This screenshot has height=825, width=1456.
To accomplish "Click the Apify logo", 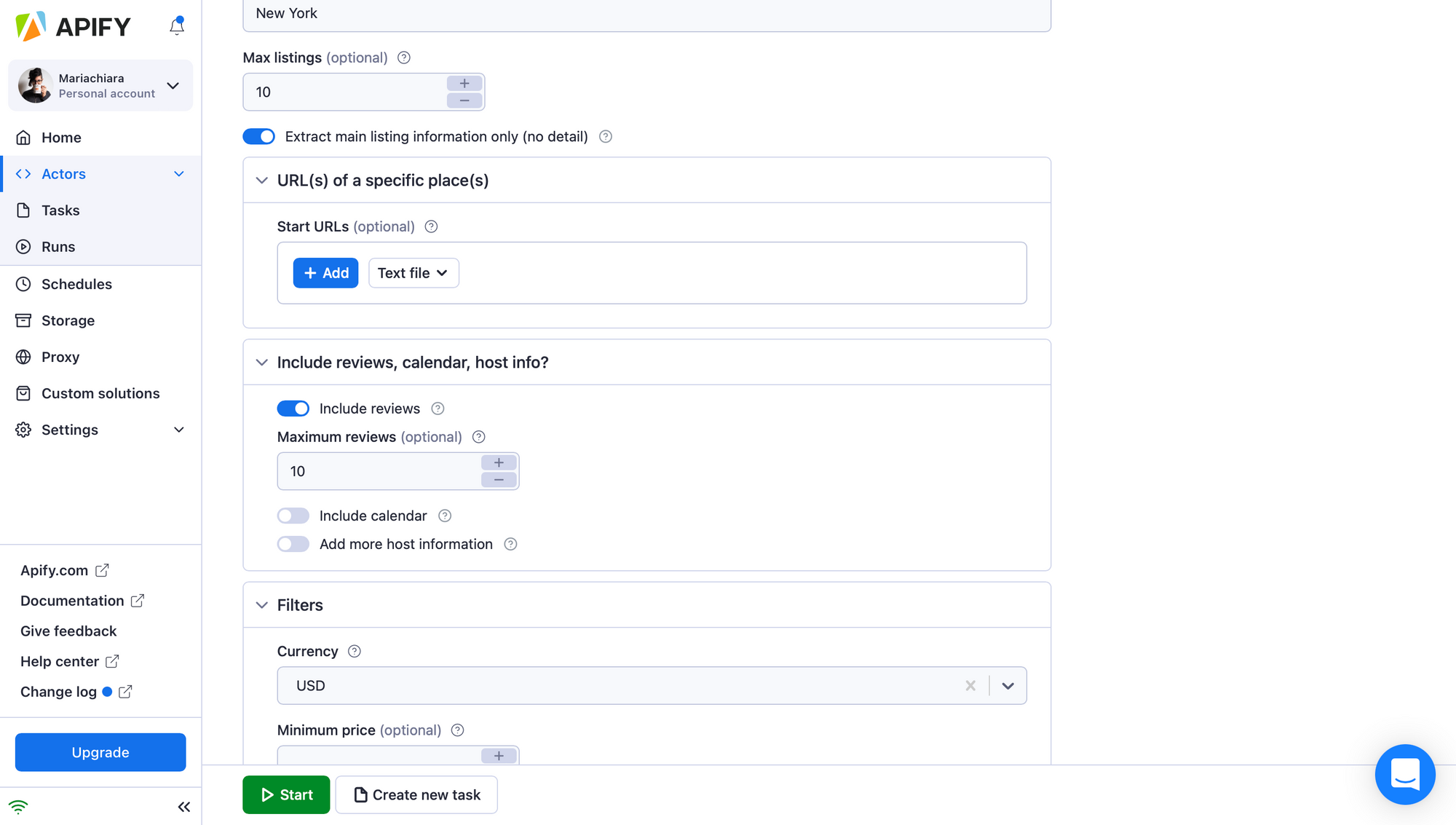I will click(x=73, y=27).
